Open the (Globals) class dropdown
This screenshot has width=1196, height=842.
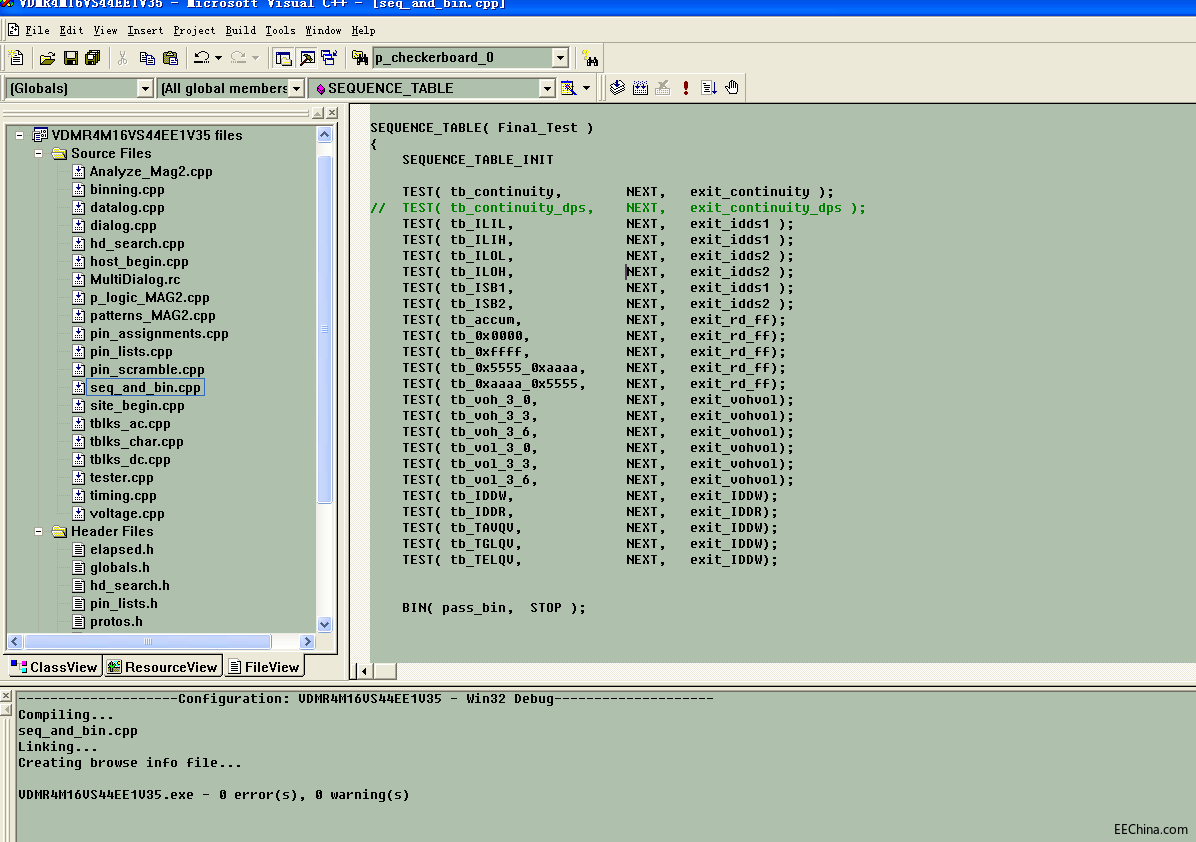click(145, 88)
